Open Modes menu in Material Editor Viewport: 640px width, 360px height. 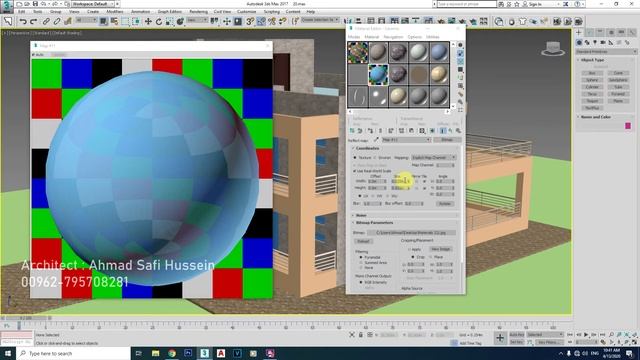point(354,37)
